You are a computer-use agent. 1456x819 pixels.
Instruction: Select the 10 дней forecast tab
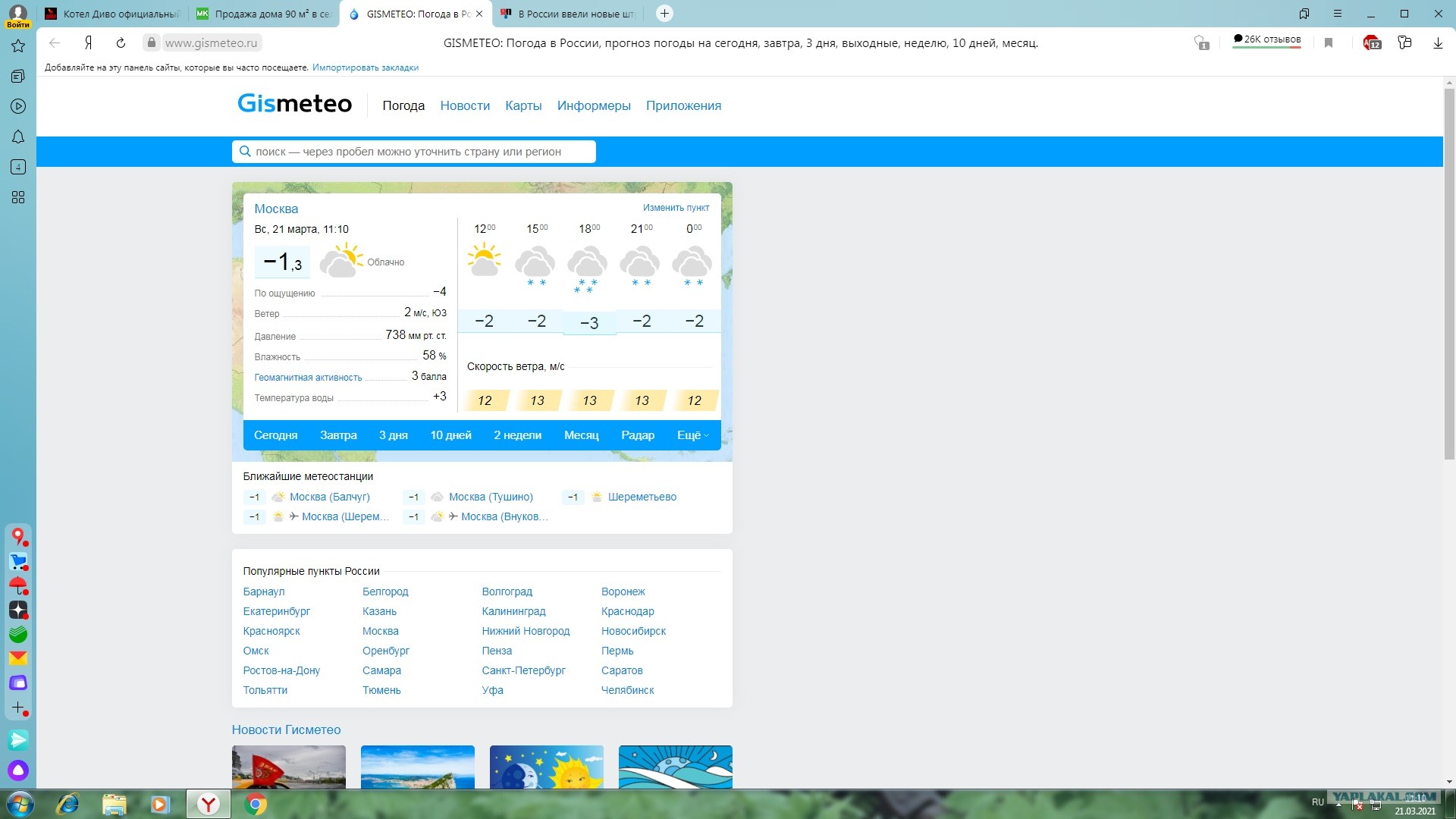pyautogui.click(x=451, y=435)
